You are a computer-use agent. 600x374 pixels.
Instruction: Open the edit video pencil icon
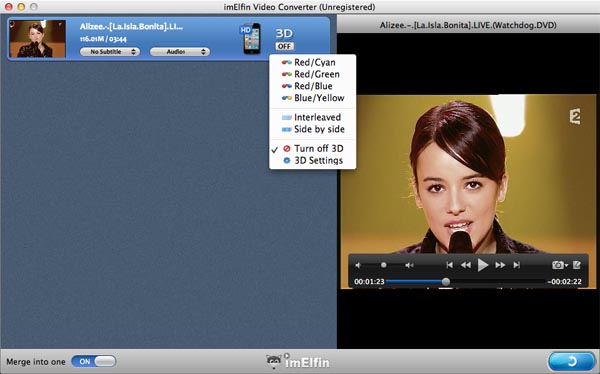tap(577, 265)
